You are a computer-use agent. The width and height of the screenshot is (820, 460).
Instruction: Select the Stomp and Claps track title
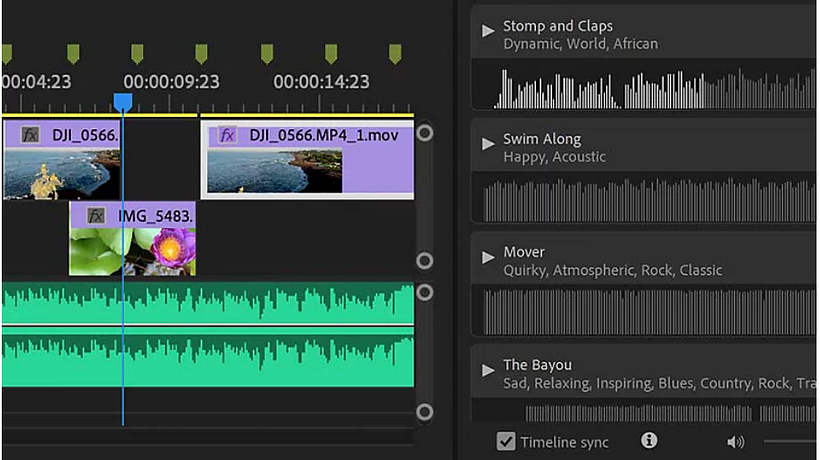558,26
